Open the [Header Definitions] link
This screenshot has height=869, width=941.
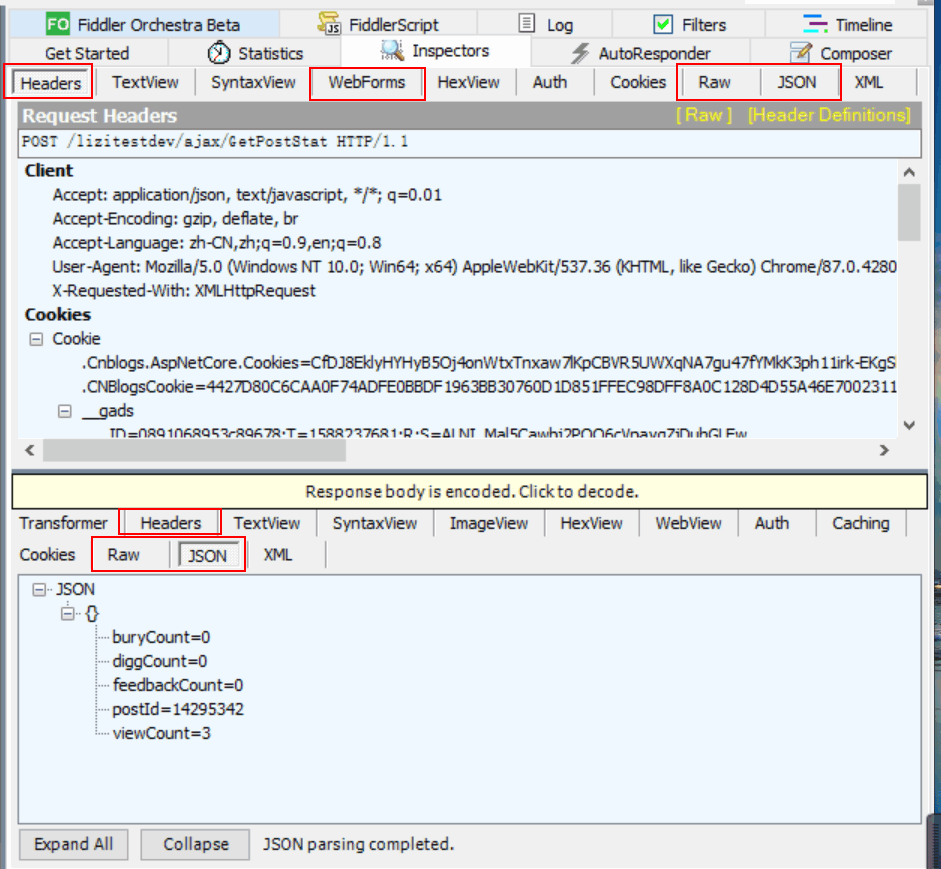coord(829,115)
